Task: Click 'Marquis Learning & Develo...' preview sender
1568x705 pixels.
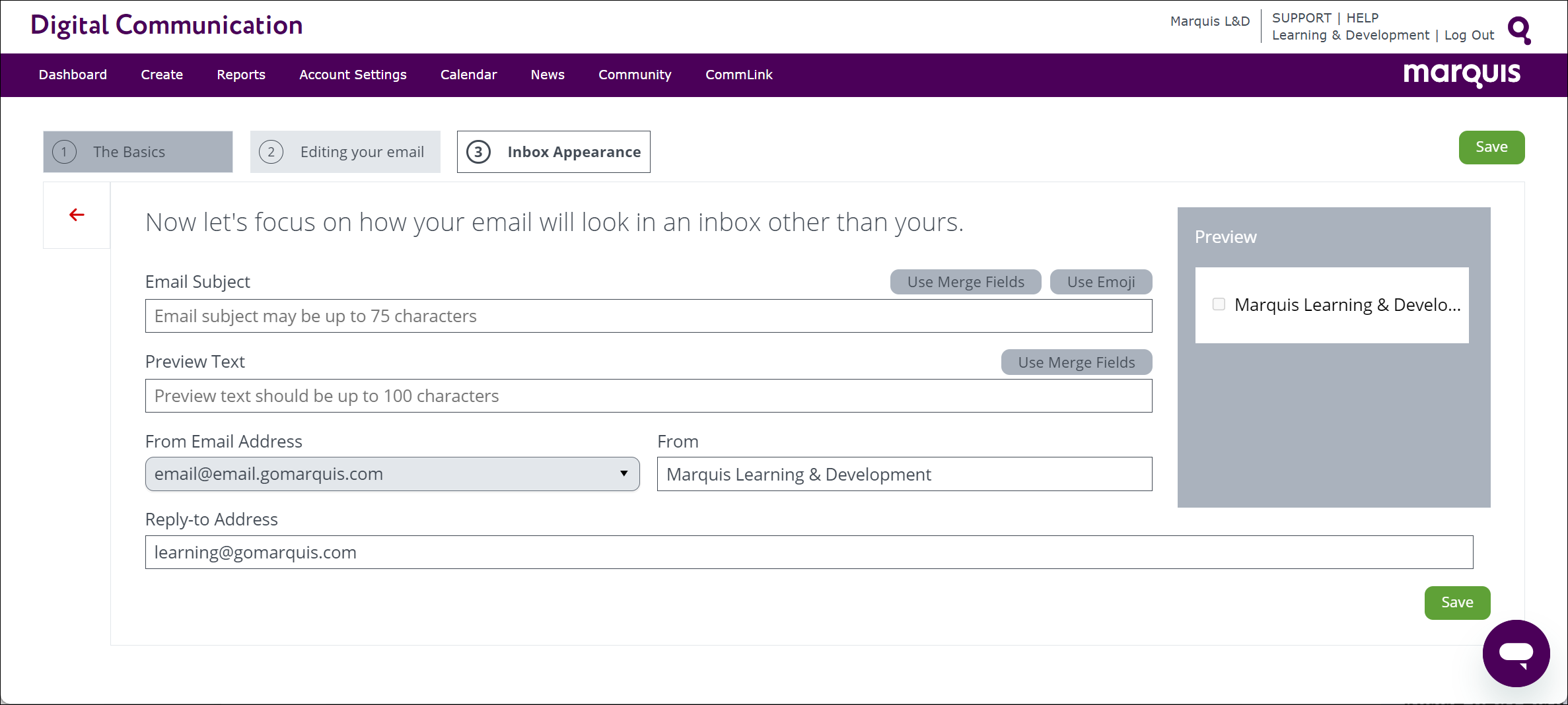Action: click(1347, 305)
